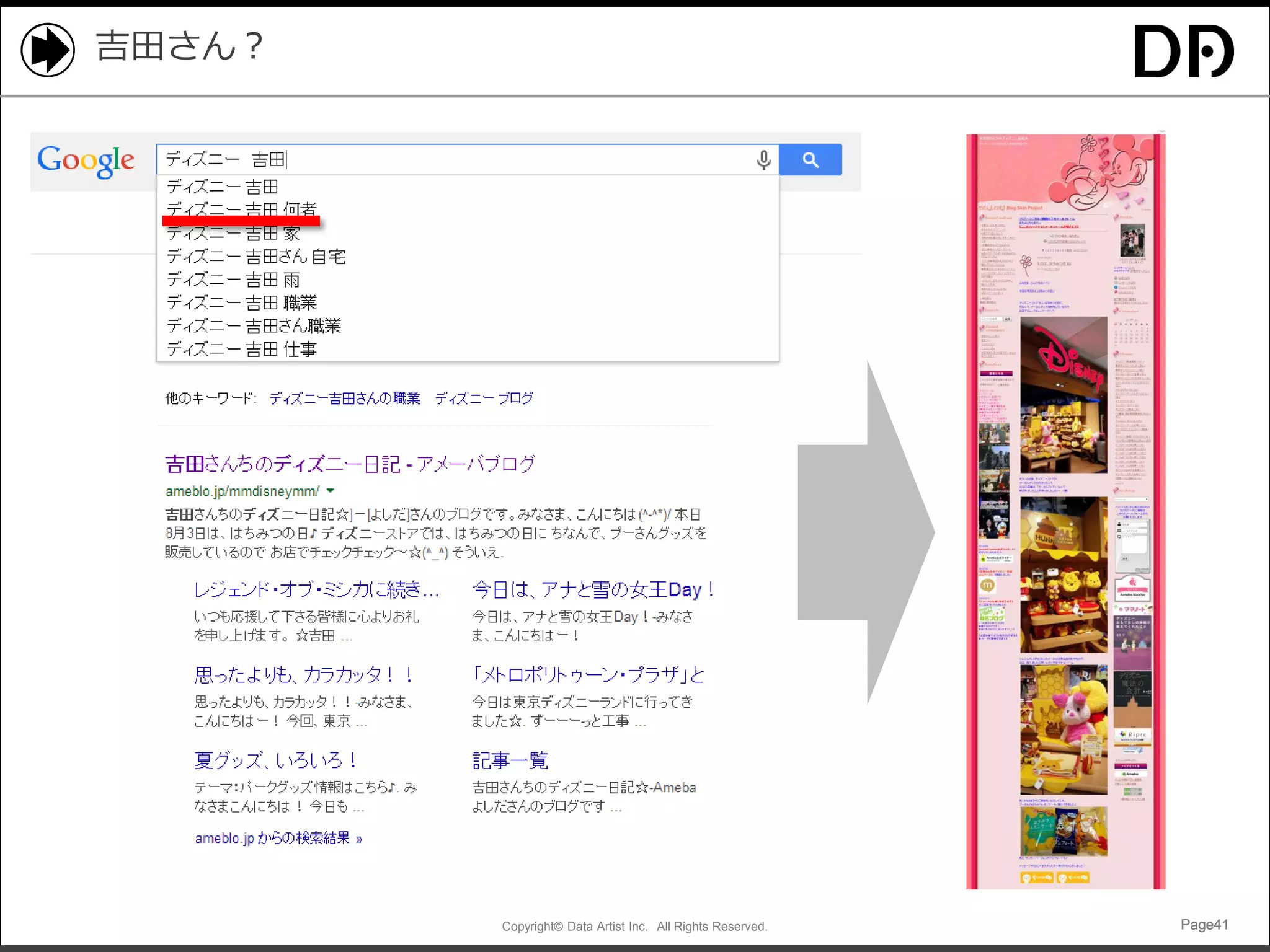The width and height of the screenshot is (1270, 952).
Task: Click the Pooh plush shelf photo in blog
Action: click(1064, 575)
